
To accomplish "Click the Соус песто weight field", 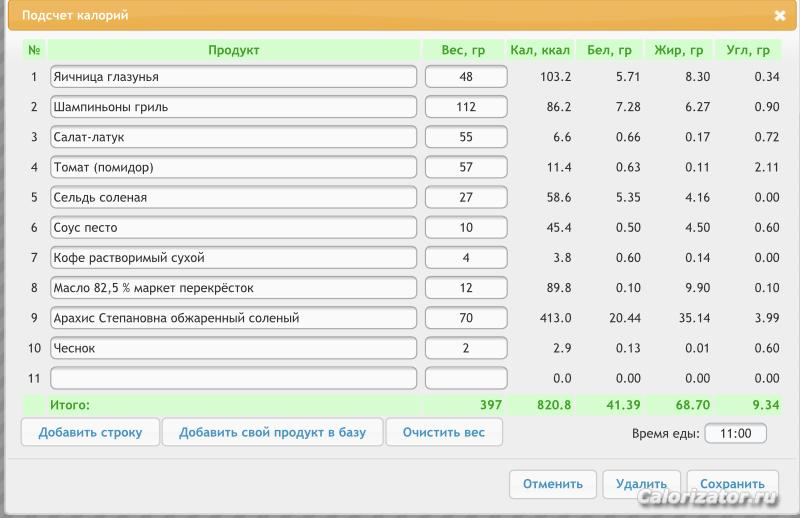I will tap(466, 227).
